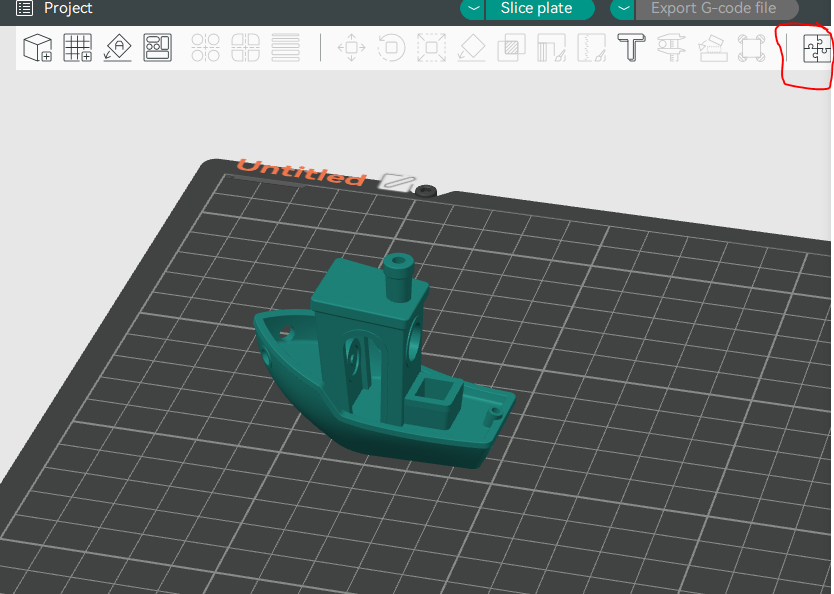Select the Text shape T tool
Viewport: 834px width, 594px height.
(631, 47)
